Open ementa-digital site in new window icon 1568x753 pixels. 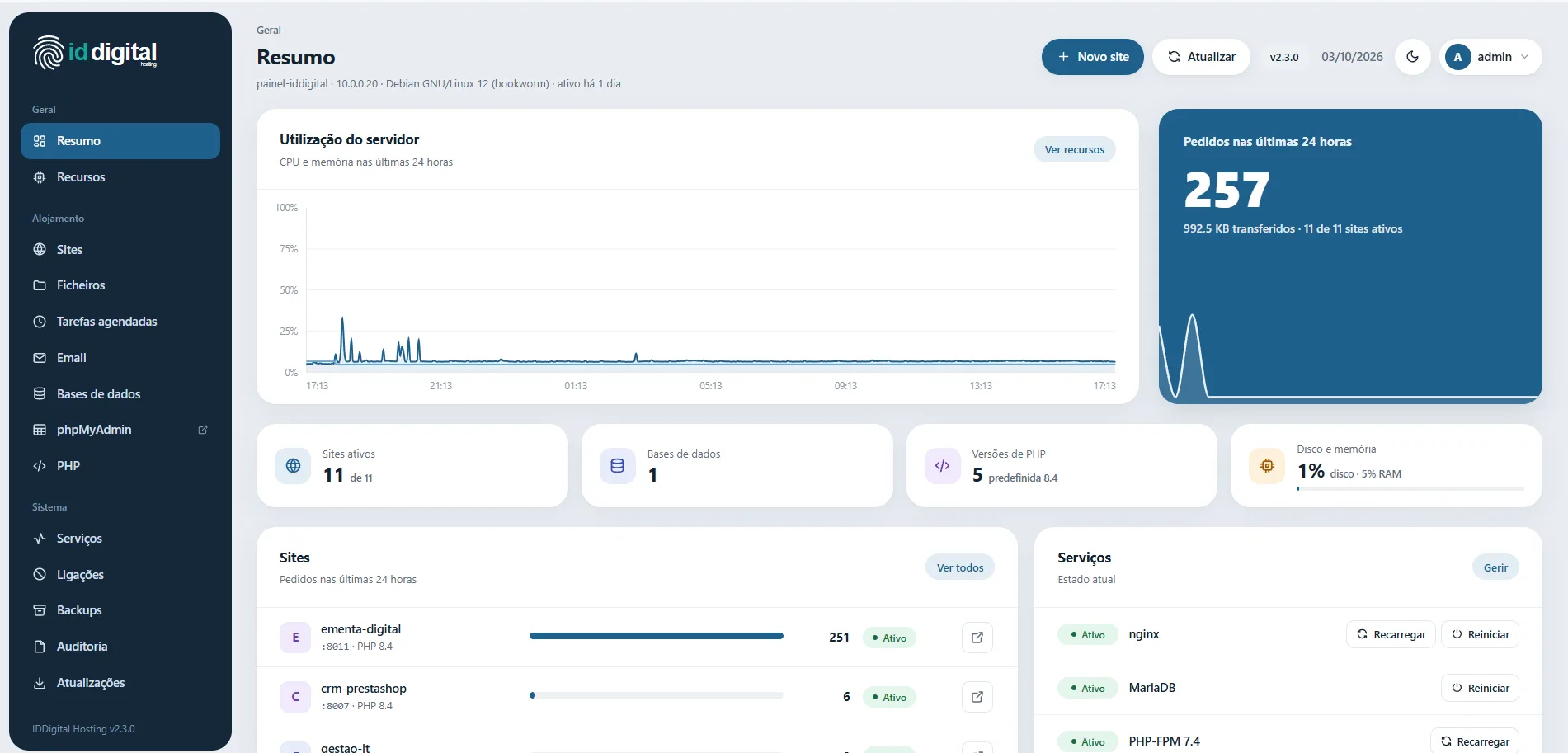(977, 638)
